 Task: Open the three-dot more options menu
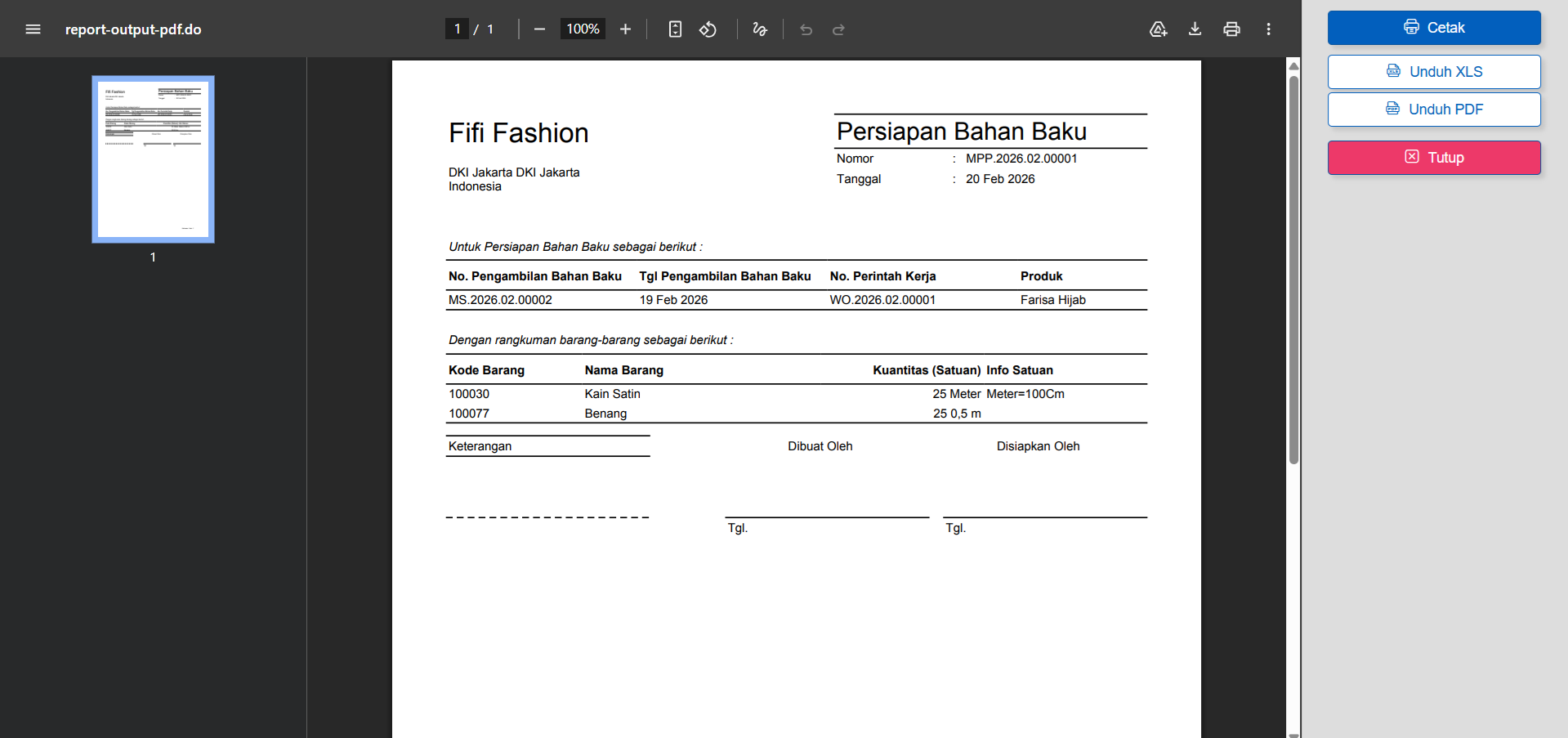1268,29
